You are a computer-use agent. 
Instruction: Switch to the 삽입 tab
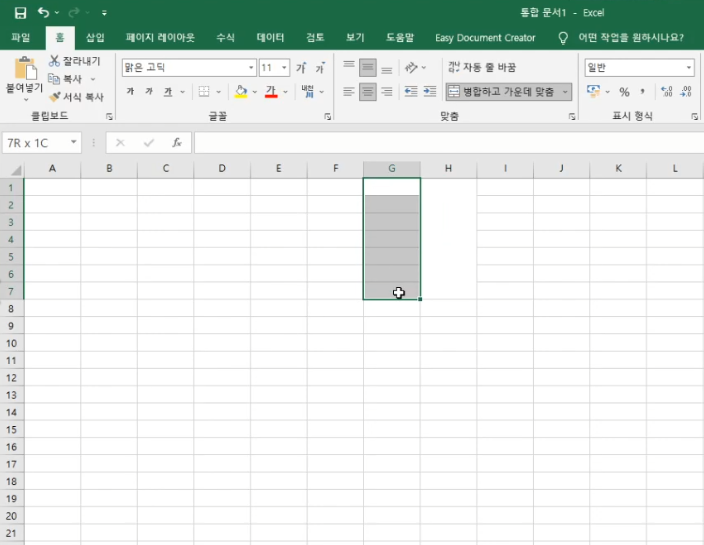(x=95, y=37)
